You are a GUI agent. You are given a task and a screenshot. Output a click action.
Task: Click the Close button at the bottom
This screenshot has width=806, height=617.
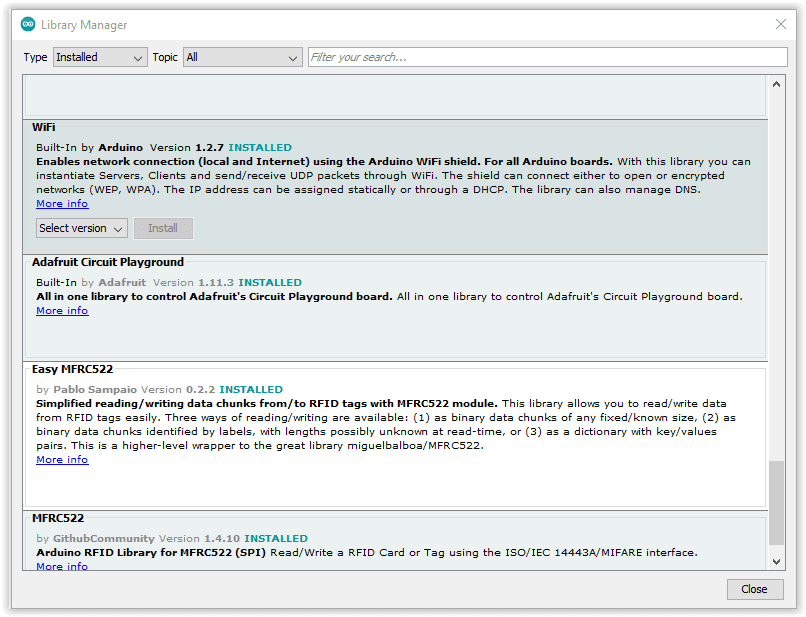coord(755,589)
